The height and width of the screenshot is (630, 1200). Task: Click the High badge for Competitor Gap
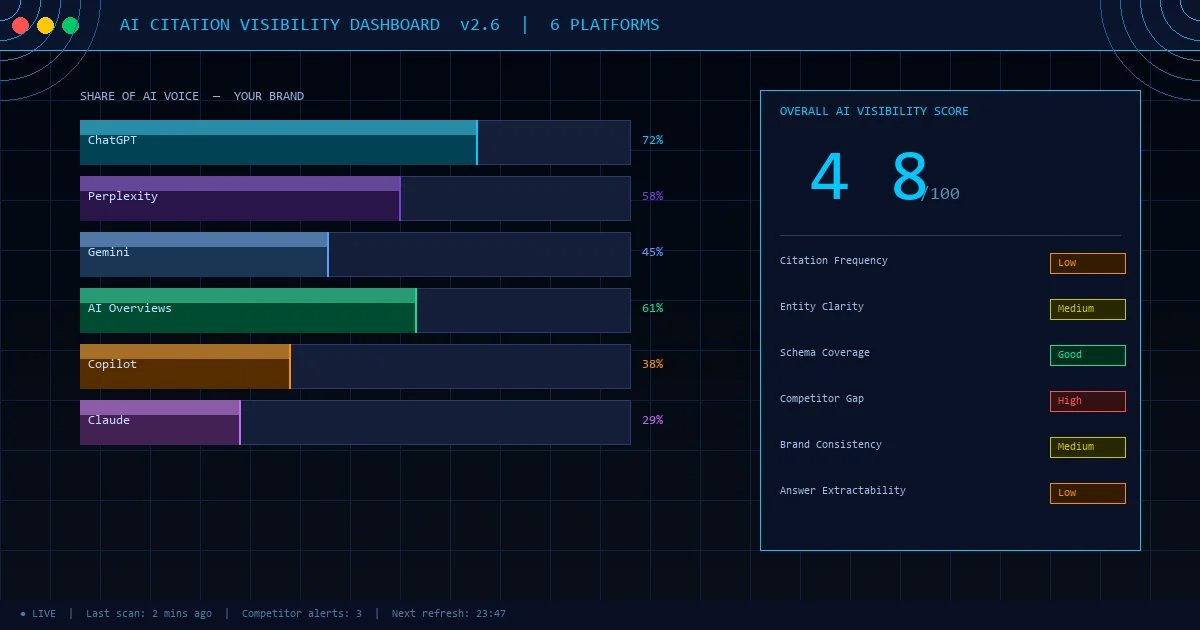1088,401
